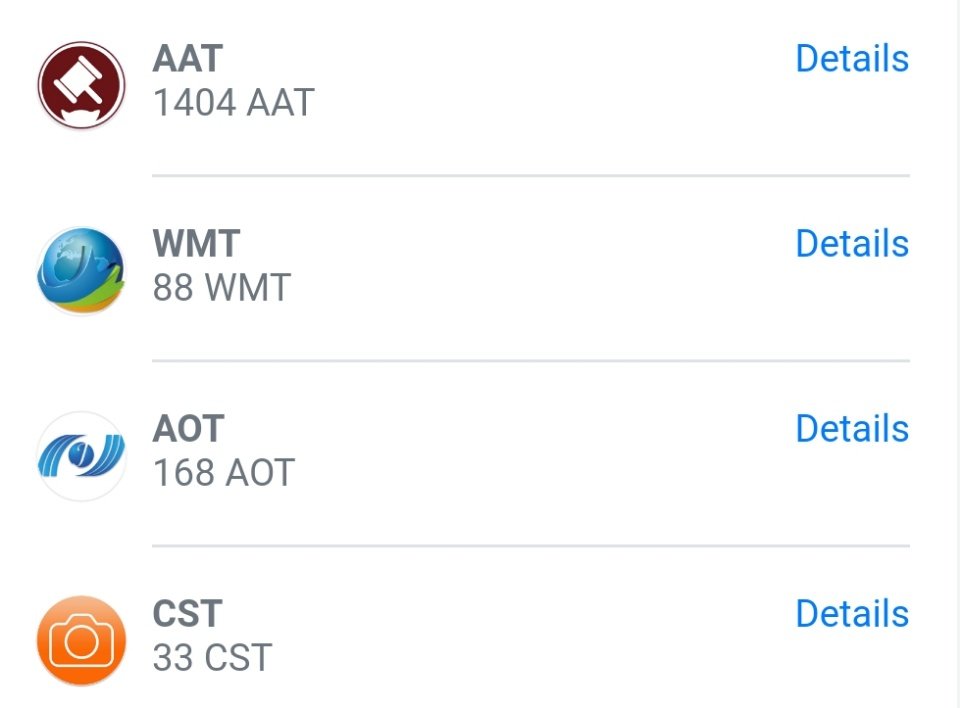Click the divider line beneath AOT entry

point(531,546)
